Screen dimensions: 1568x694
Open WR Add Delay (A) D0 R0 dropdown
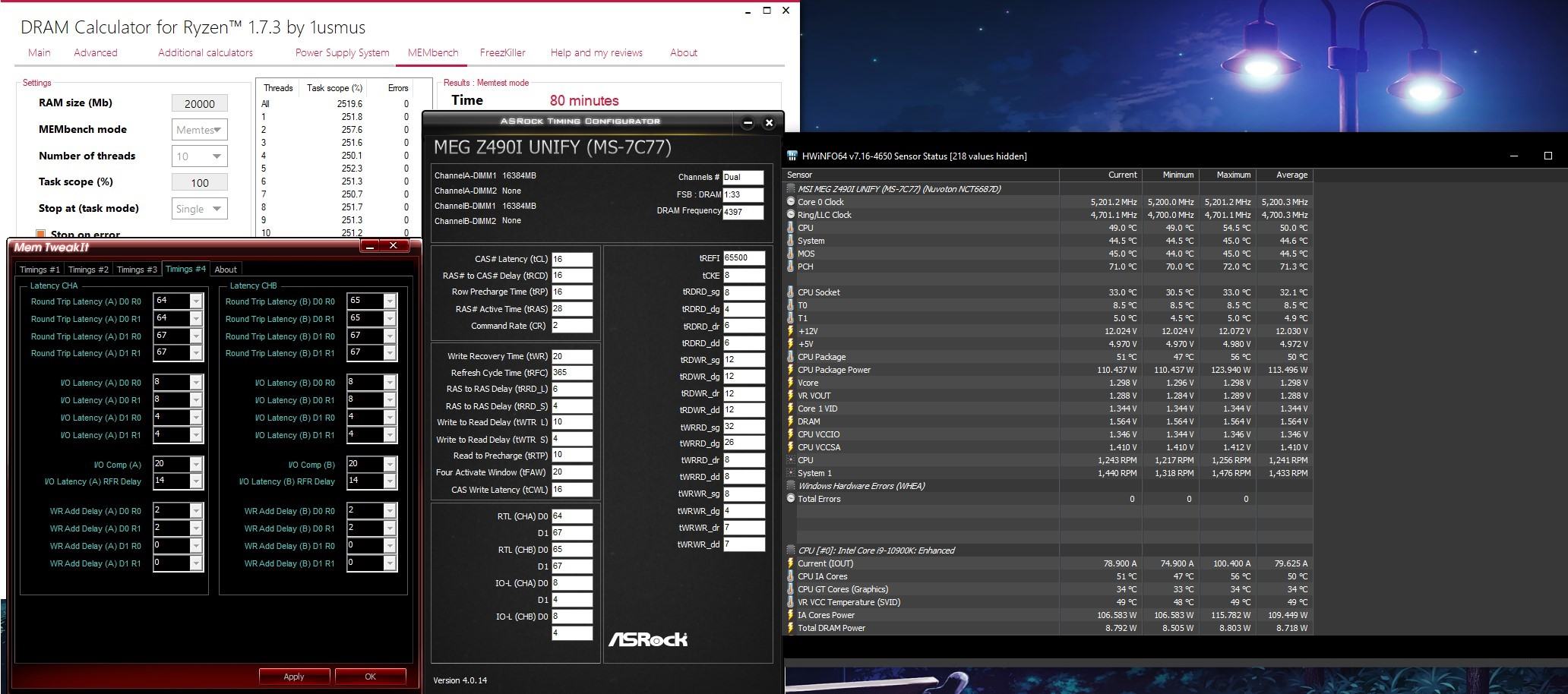click(x=196, y=511)
